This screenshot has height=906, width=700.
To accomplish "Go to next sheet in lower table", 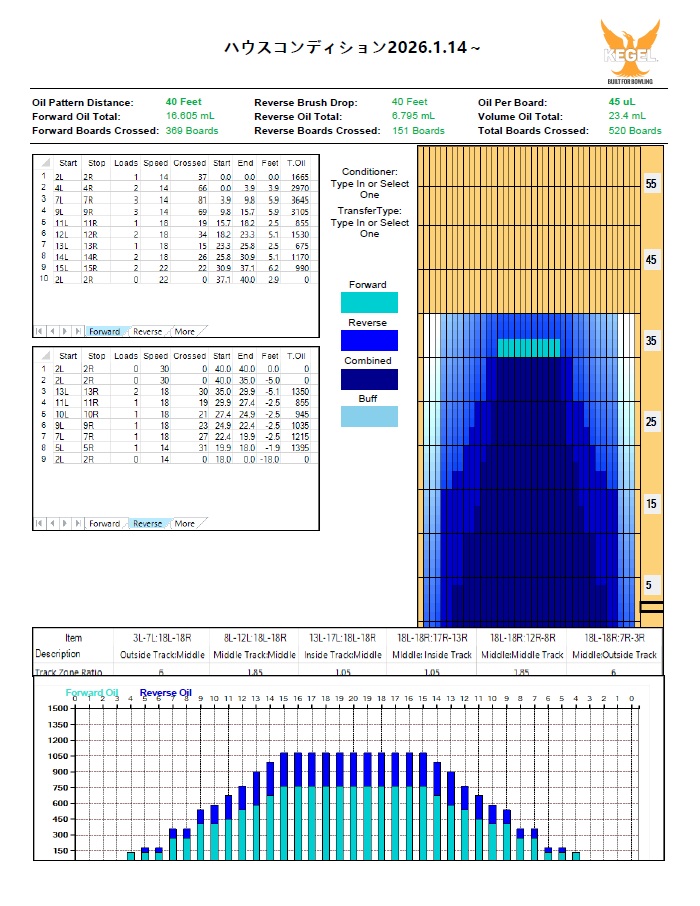I will 64,523.
